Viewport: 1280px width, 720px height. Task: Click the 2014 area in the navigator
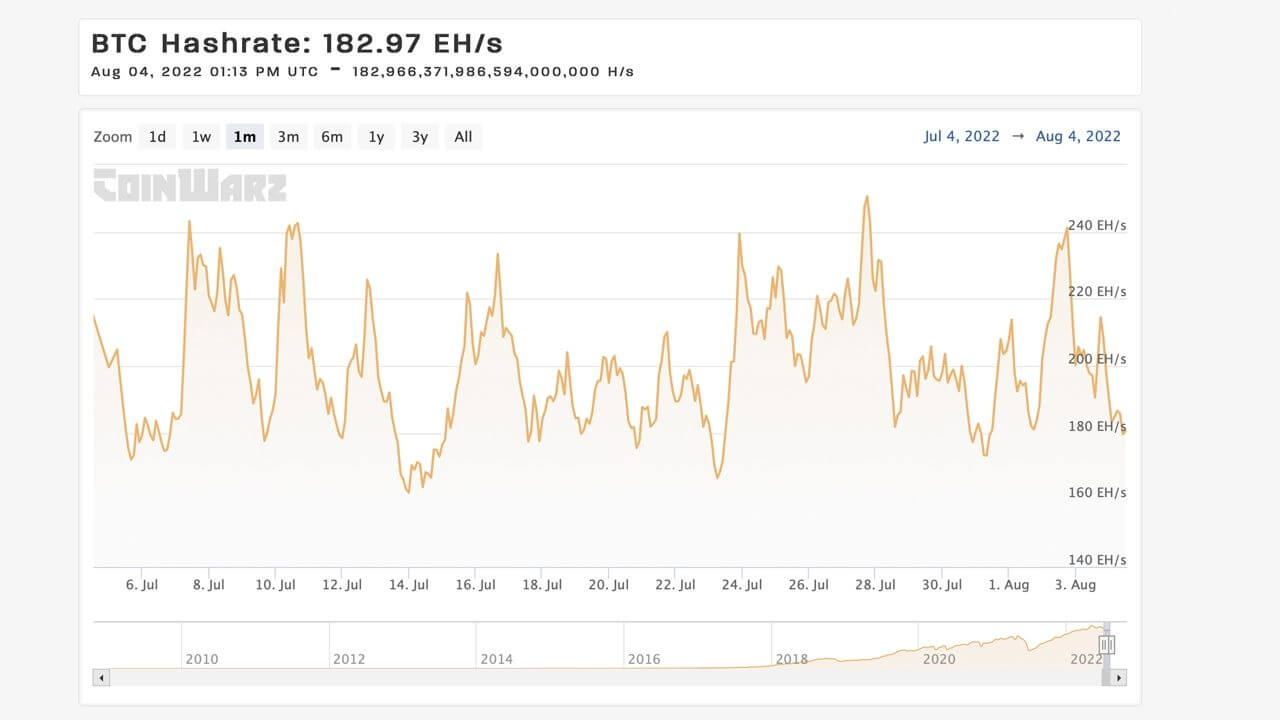click(496, 659)
